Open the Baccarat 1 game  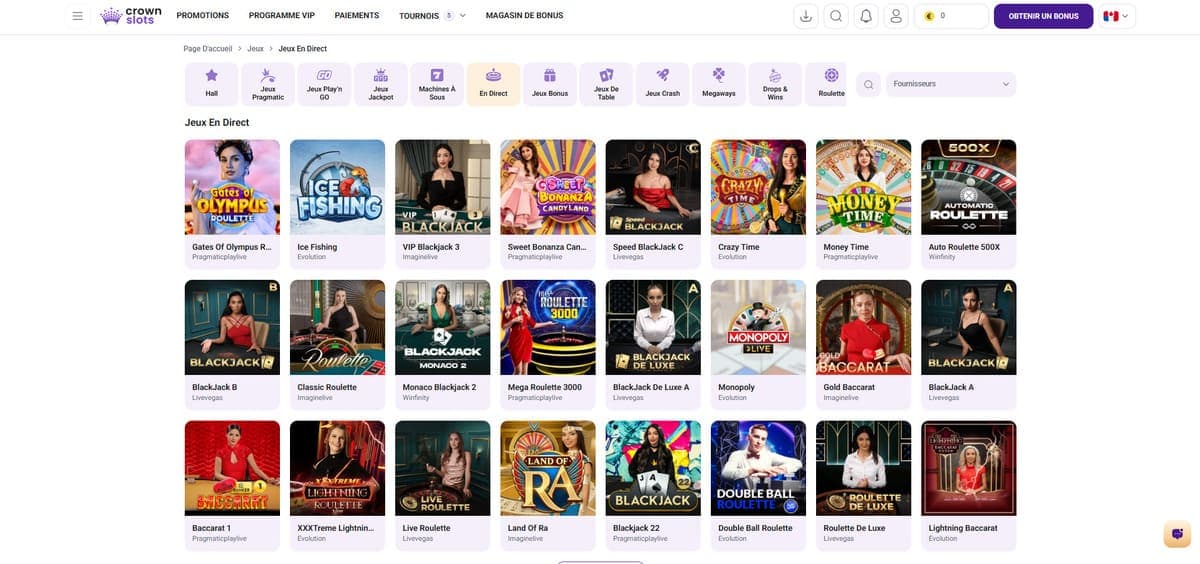(232, 485)
